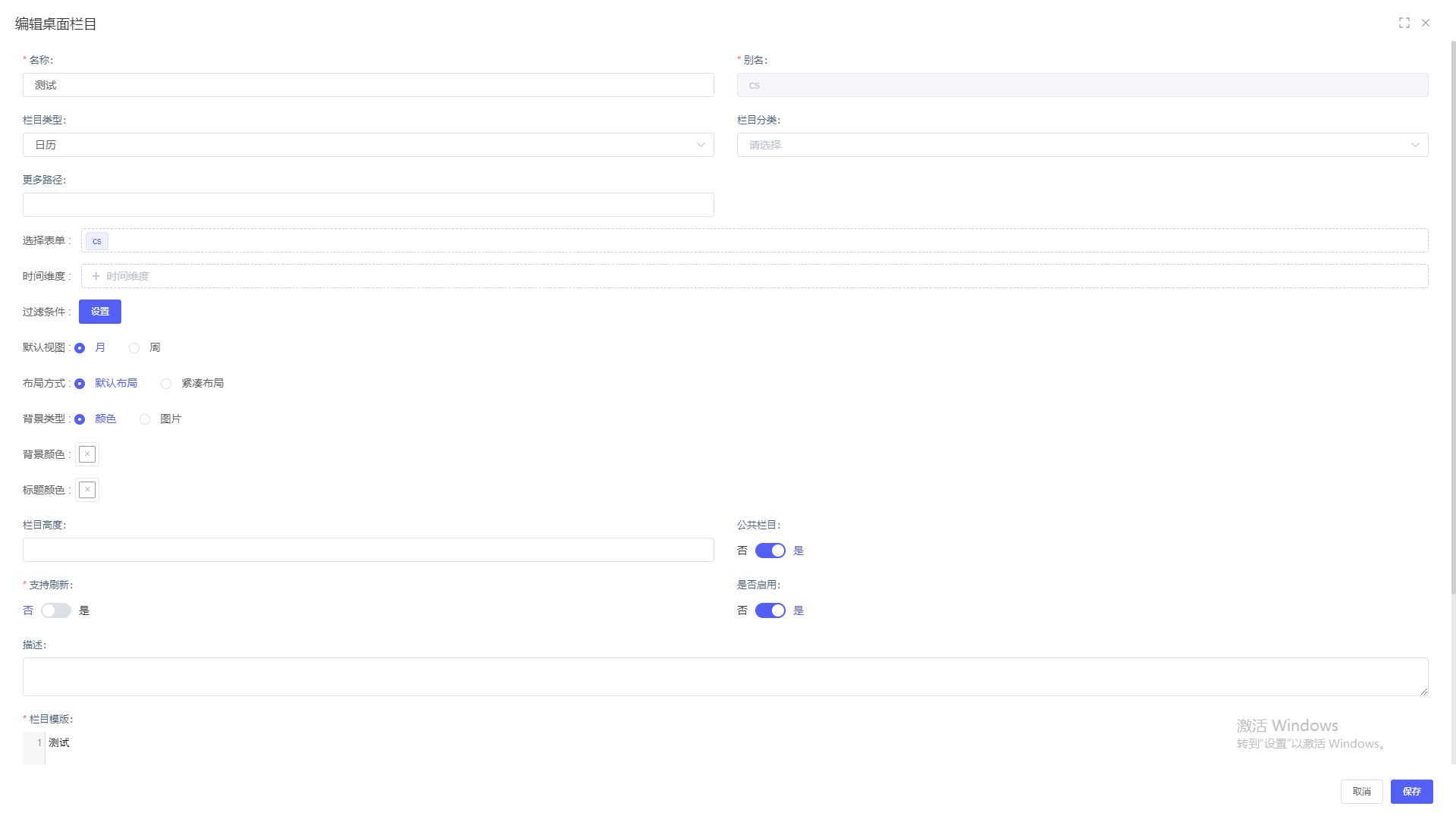
Task: Click the fullscreen expand icon
Action: click(1404, 23)
